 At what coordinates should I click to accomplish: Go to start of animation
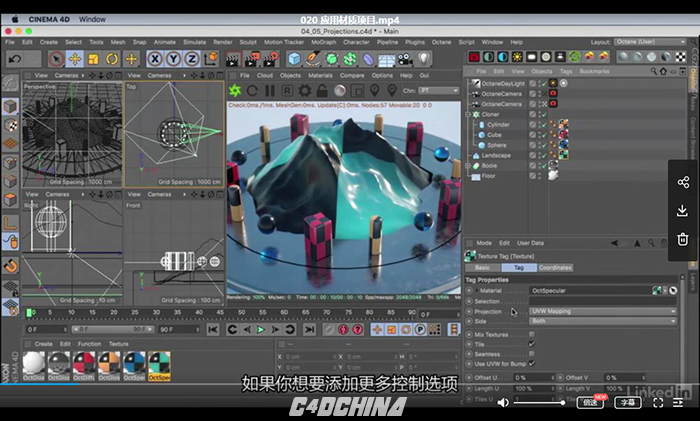click(x=213, y=329)
